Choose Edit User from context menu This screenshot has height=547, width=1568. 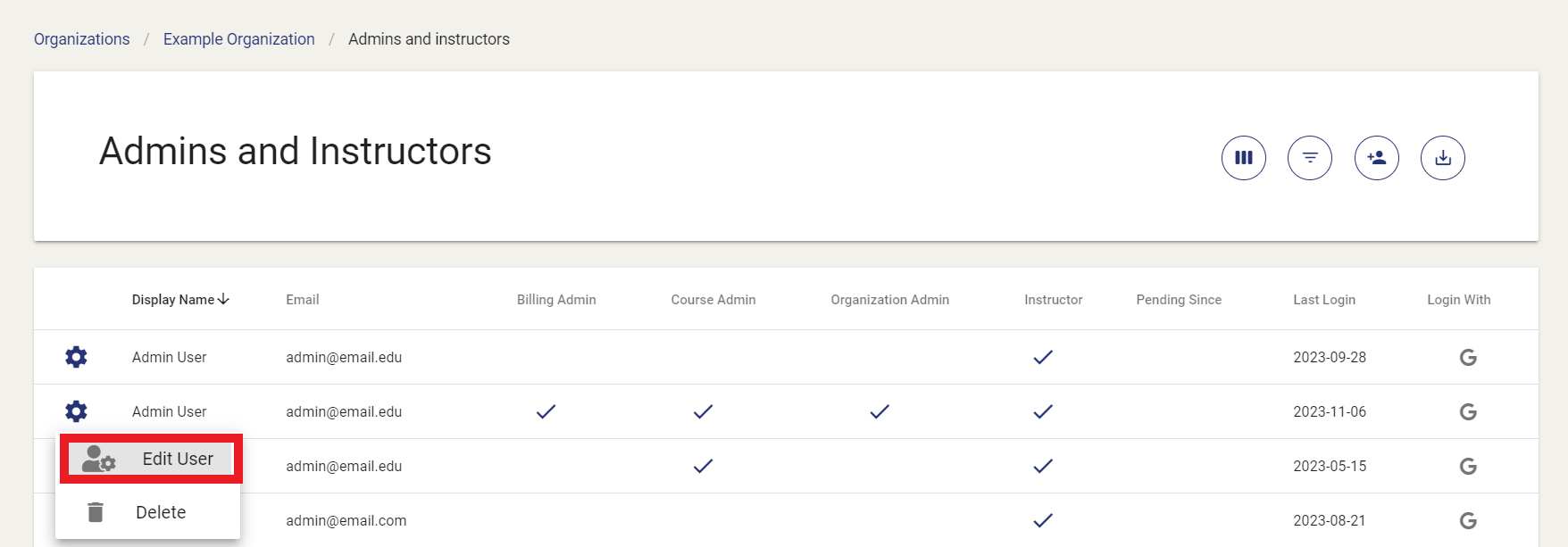[x=151, y=459]
